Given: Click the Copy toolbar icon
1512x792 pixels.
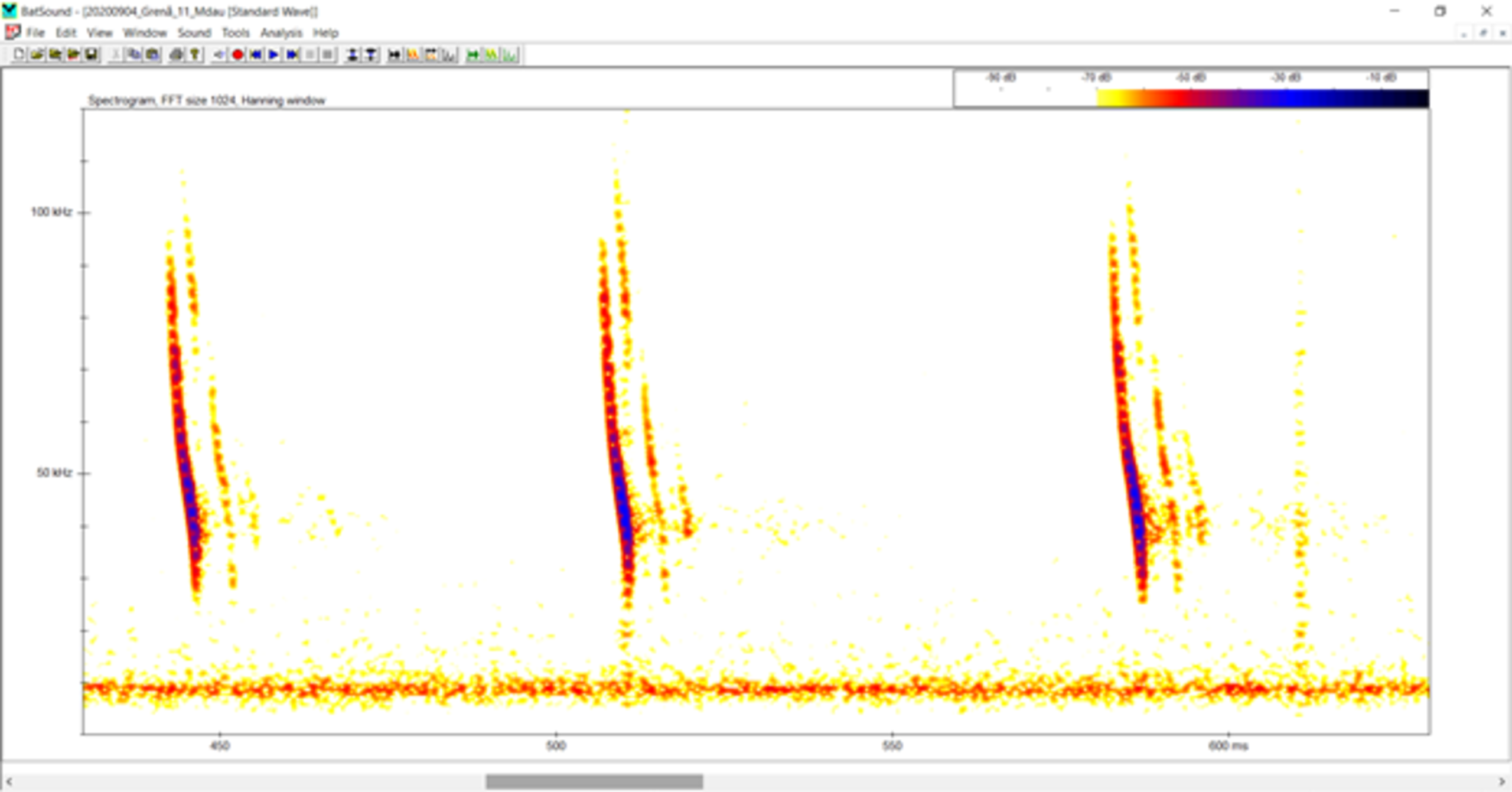Looking at the screenshot, I should point(134,55).
